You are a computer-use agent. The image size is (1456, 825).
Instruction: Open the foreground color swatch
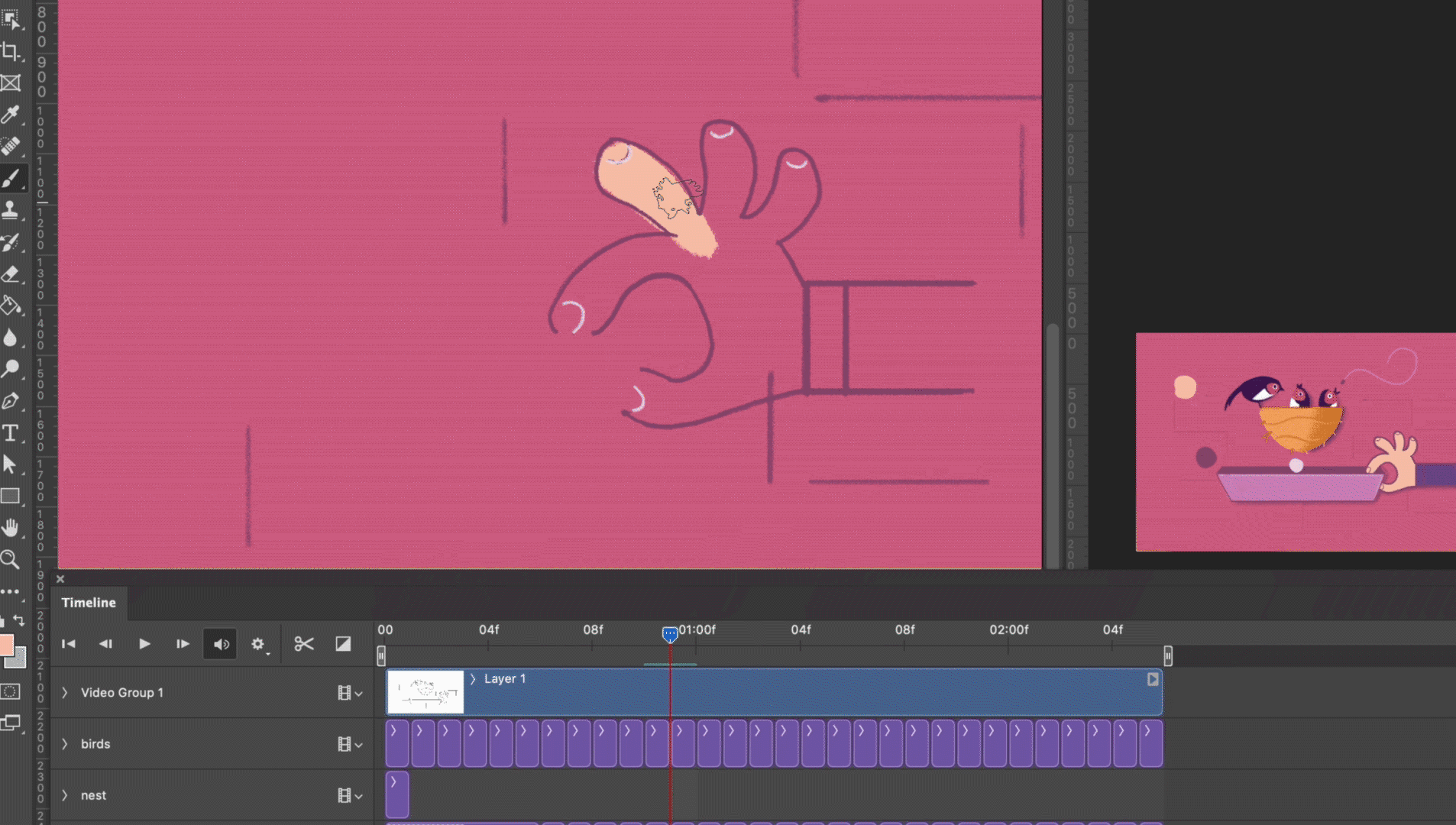(6, 645)
